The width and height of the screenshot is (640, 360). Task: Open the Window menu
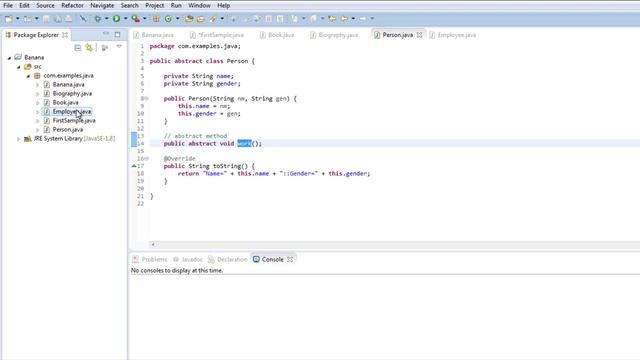[x=199, y=5]
